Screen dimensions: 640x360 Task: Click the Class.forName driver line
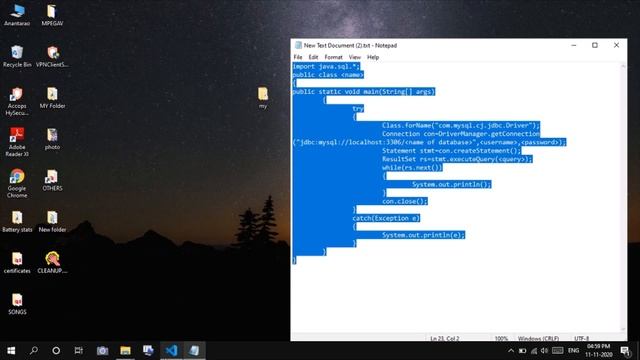tap(461, 125)
